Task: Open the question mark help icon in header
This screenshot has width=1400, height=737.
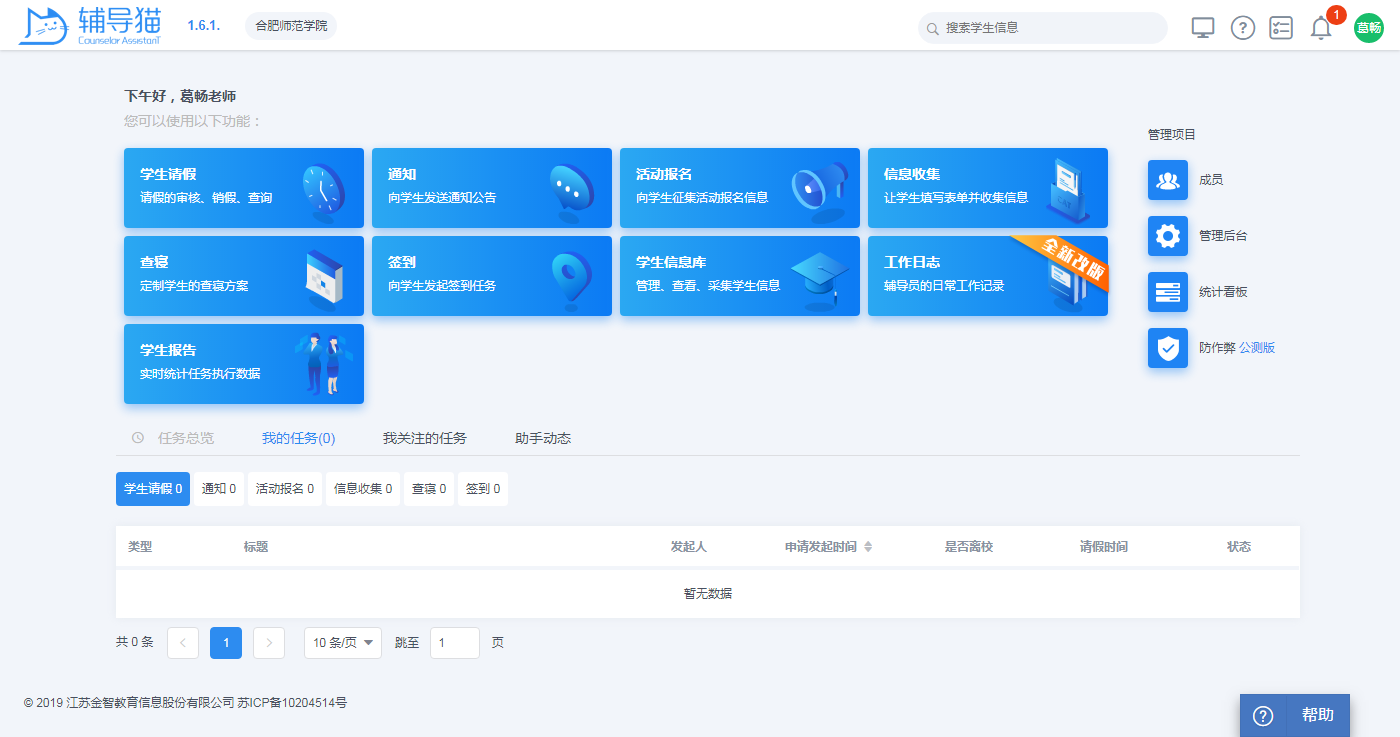Action: pos(1242,28)
